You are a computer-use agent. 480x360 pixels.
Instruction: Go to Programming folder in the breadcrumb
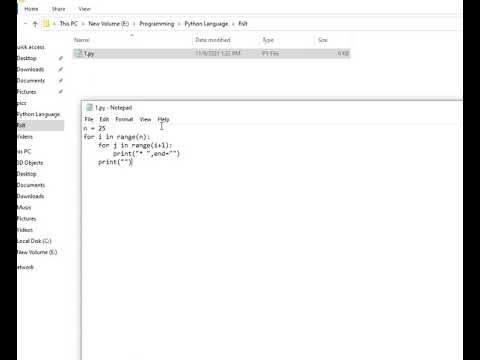157,24
